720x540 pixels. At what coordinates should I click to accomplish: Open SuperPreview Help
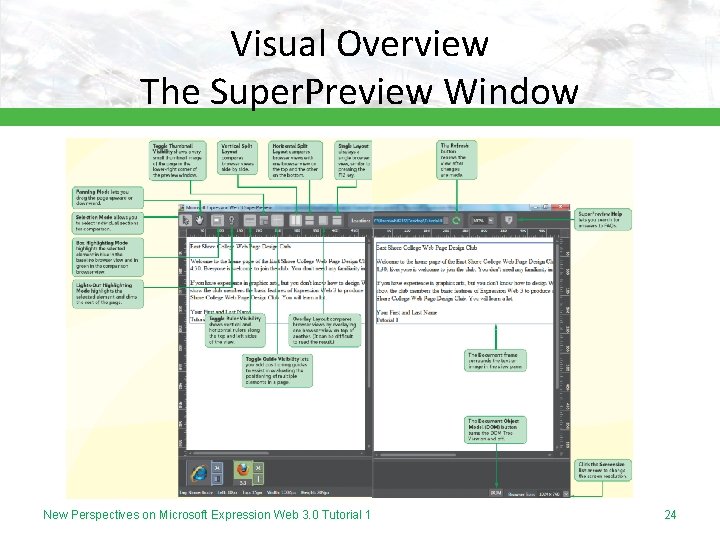509,220
